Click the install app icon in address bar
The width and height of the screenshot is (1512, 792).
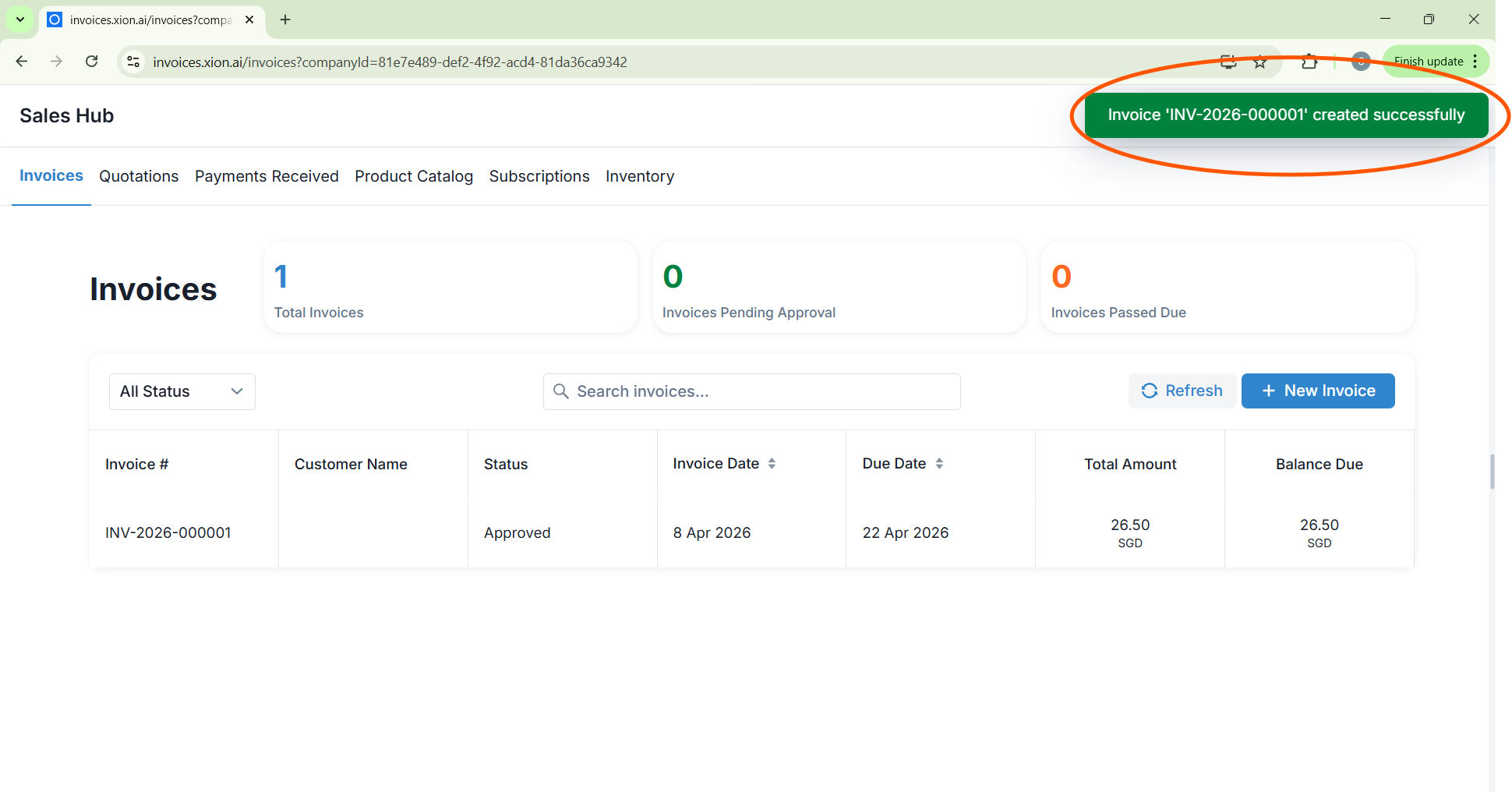tap(1228, 62)
